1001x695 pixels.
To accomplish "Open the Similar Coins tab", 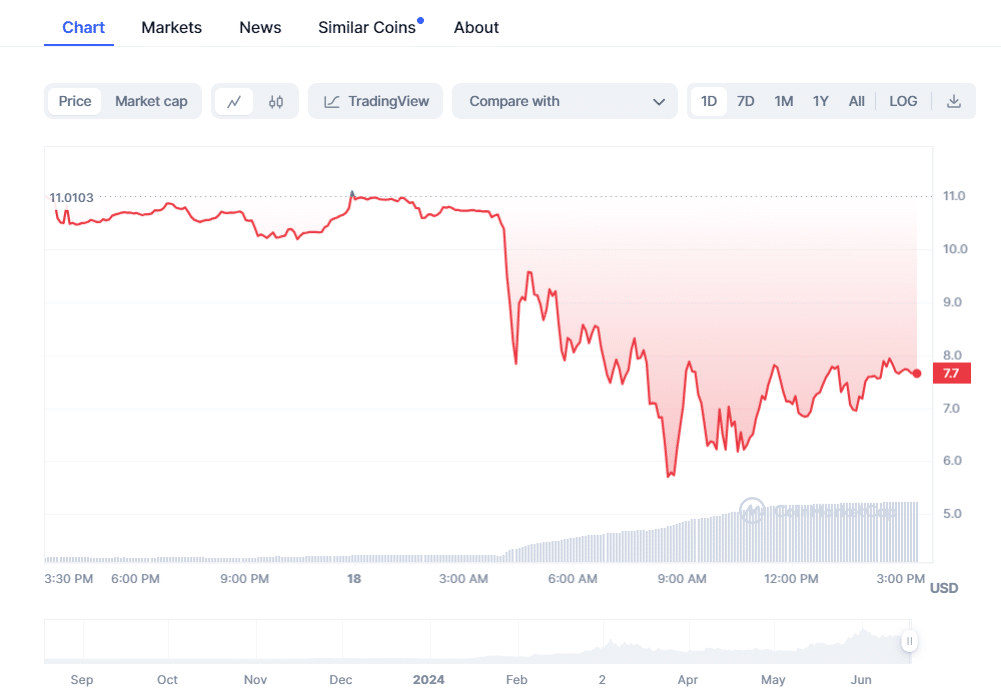I will click(367, 27).
